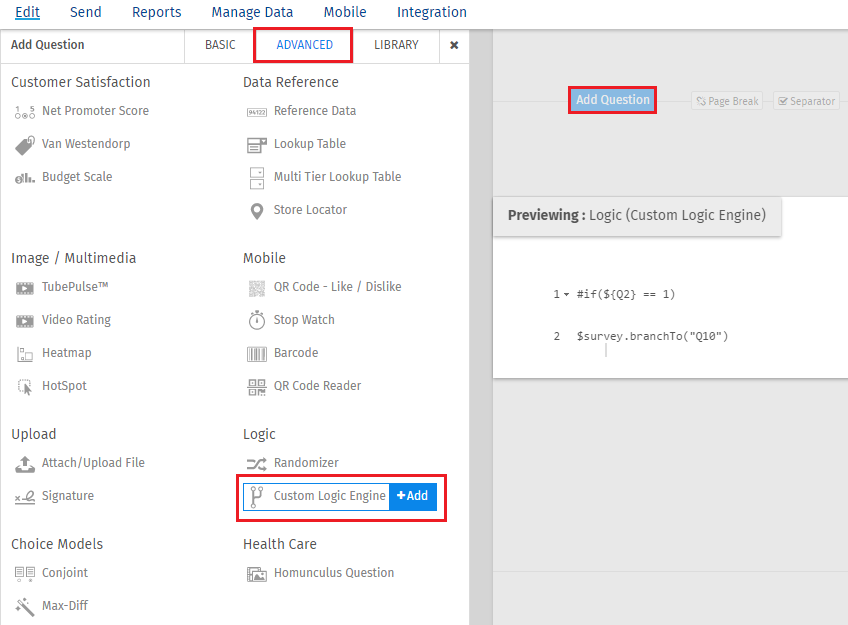
Task: Switch to the BASIC tab
Action: pos(220,45)
